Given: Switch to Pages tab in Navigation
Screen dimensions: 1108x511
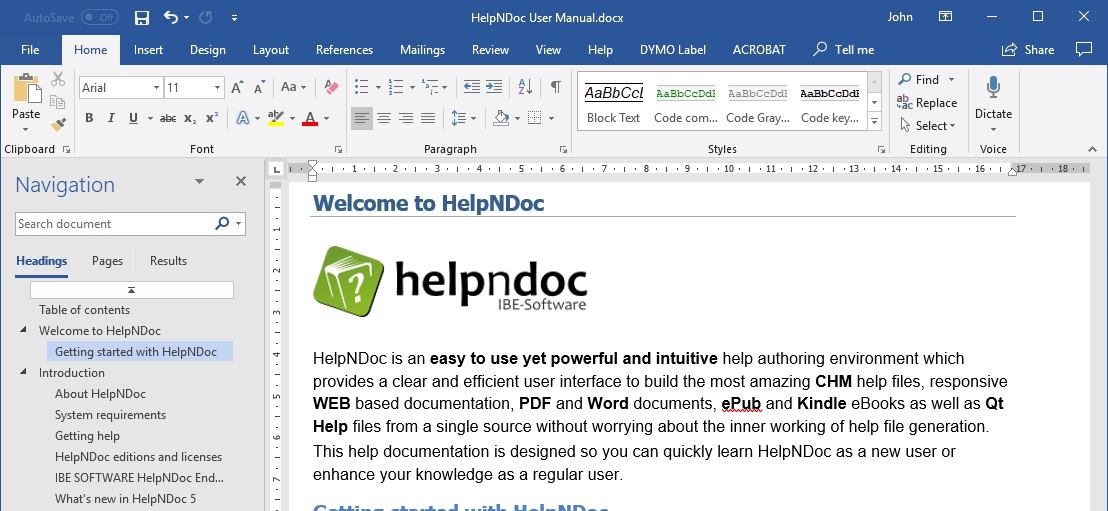Looking at the screenshot, I should [x=107, y=261].
